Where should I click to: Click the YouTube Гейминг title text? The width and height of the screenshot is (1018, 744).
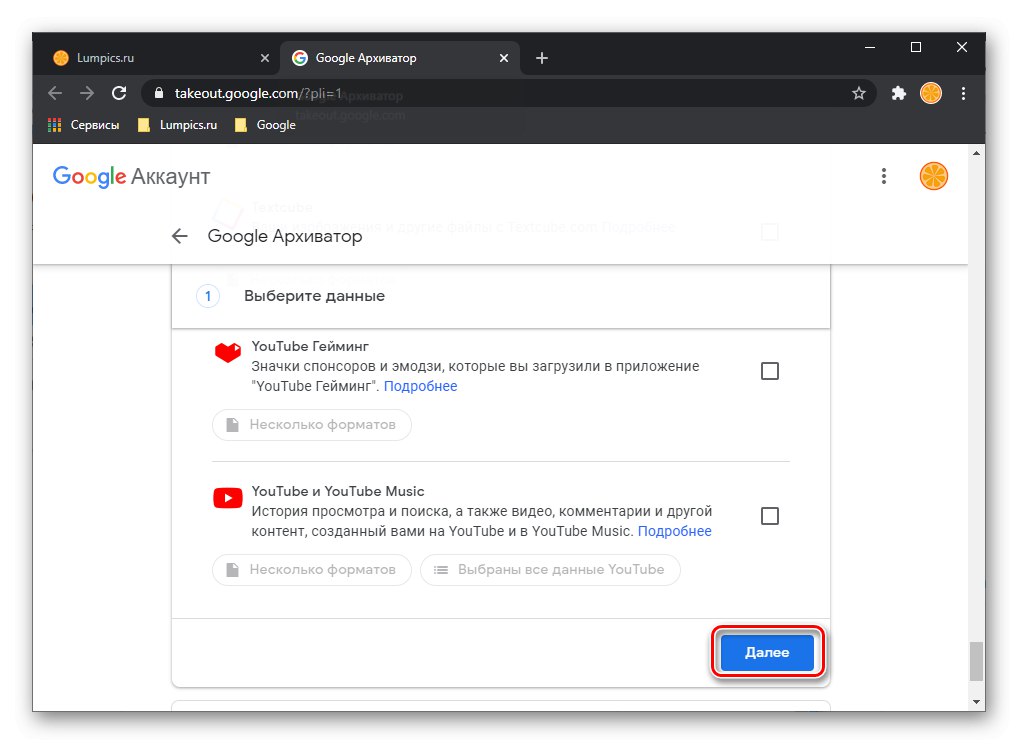[x=310, y=346]
